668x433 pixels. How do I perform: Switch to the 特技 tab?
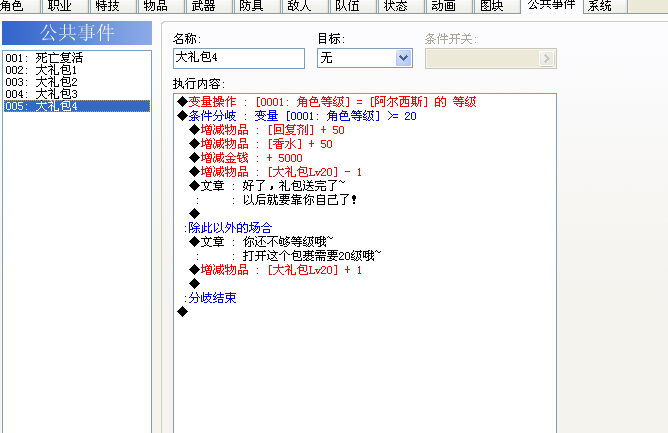[x=112, y=6]
